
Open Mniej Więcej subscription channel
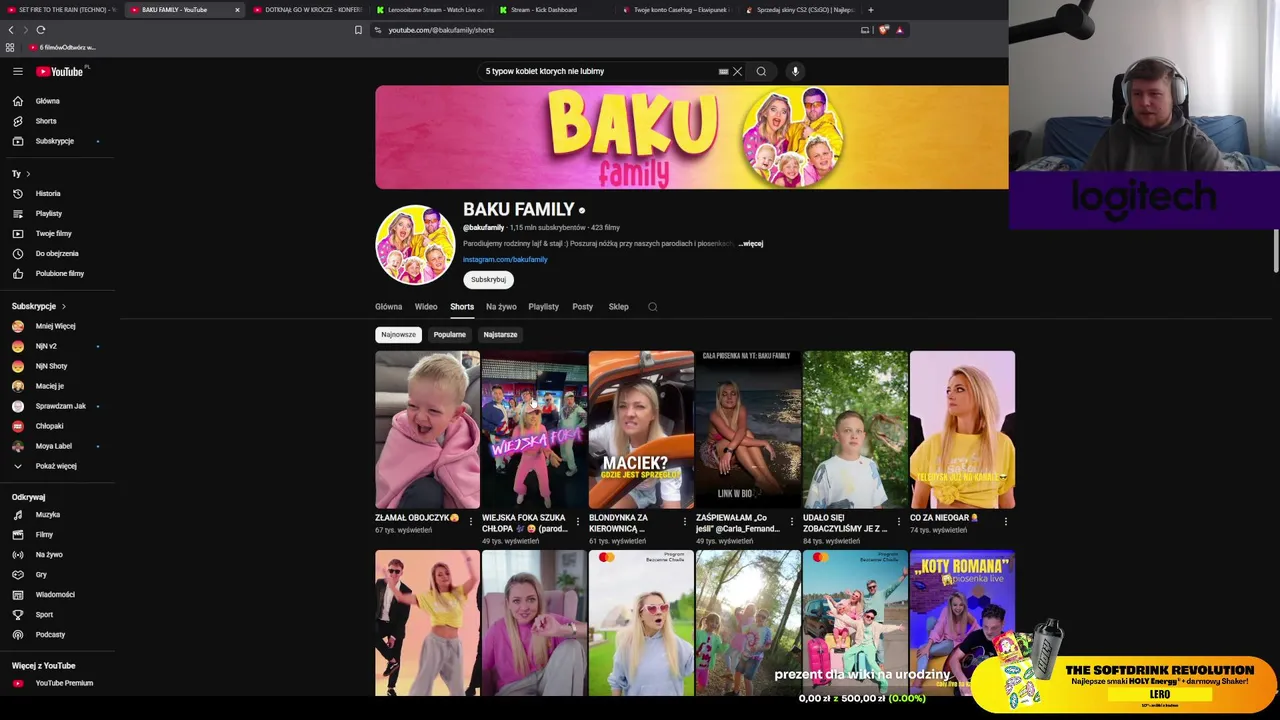click(x=57, y=326)
